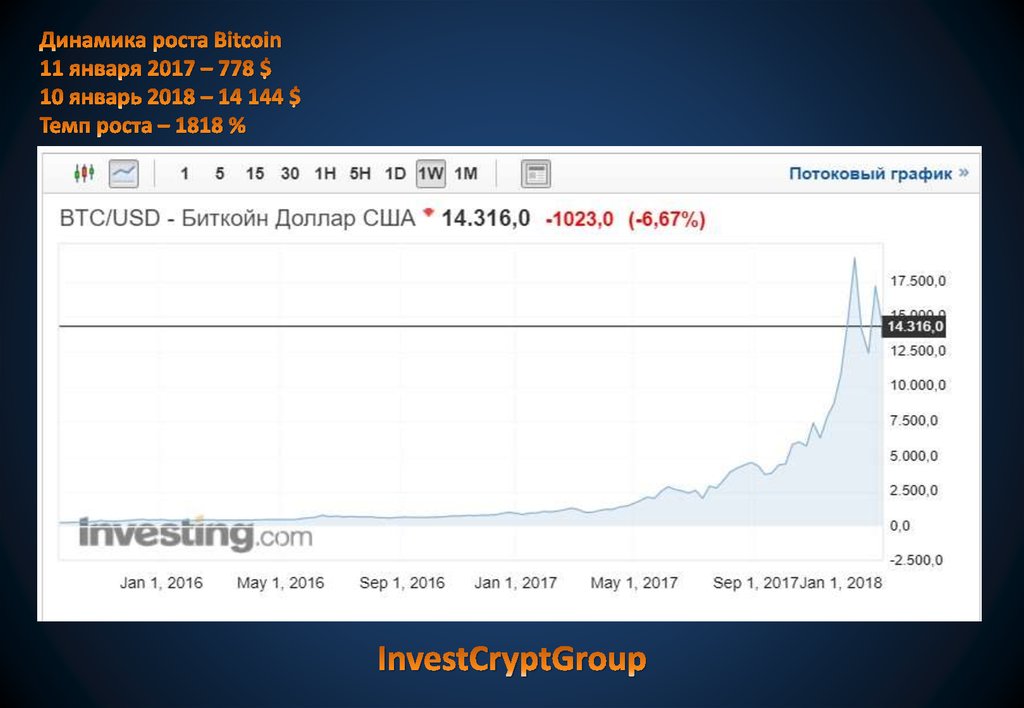
Task: Click the red down arrow price indicator
Action: tap(430, 212)
